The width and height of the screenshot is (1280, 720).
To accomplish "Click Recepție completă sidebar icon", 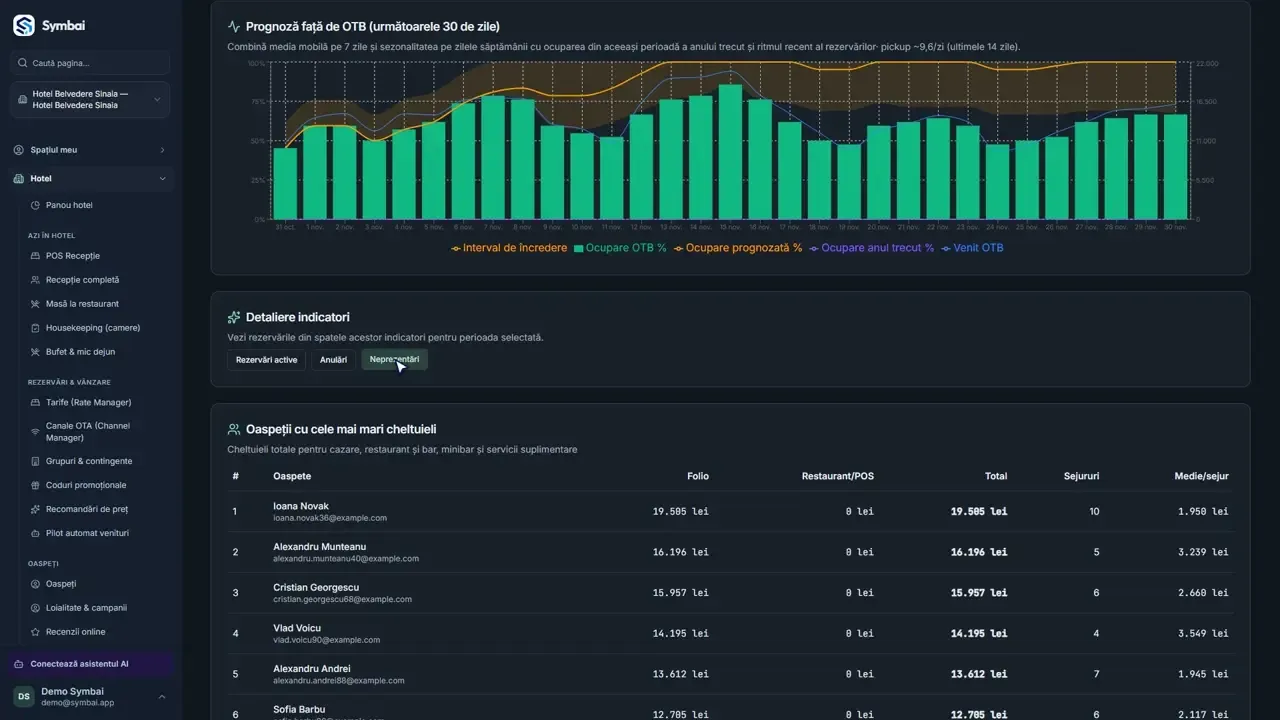I will point(35,280).
